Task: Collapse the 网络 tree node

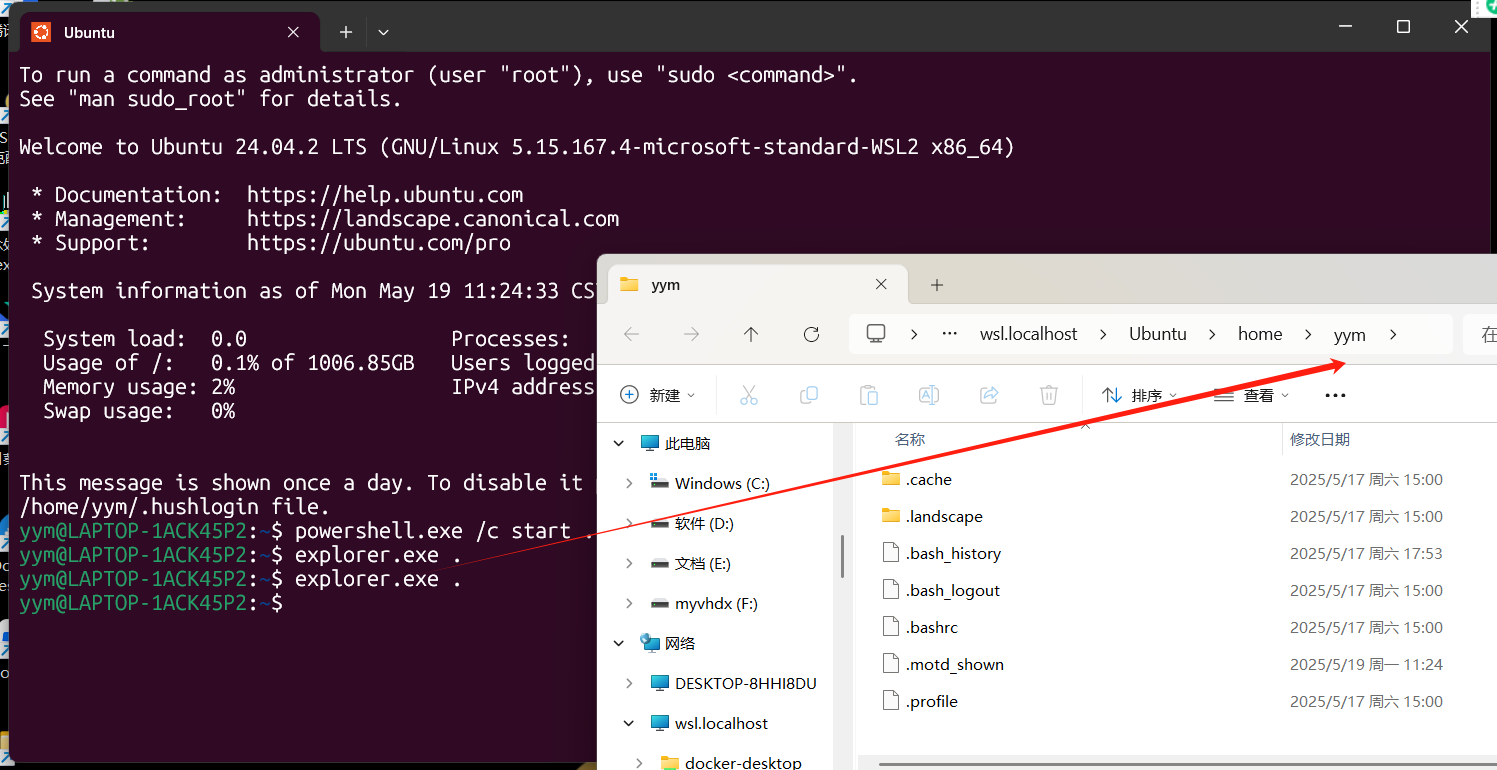Action: point(619,643)
